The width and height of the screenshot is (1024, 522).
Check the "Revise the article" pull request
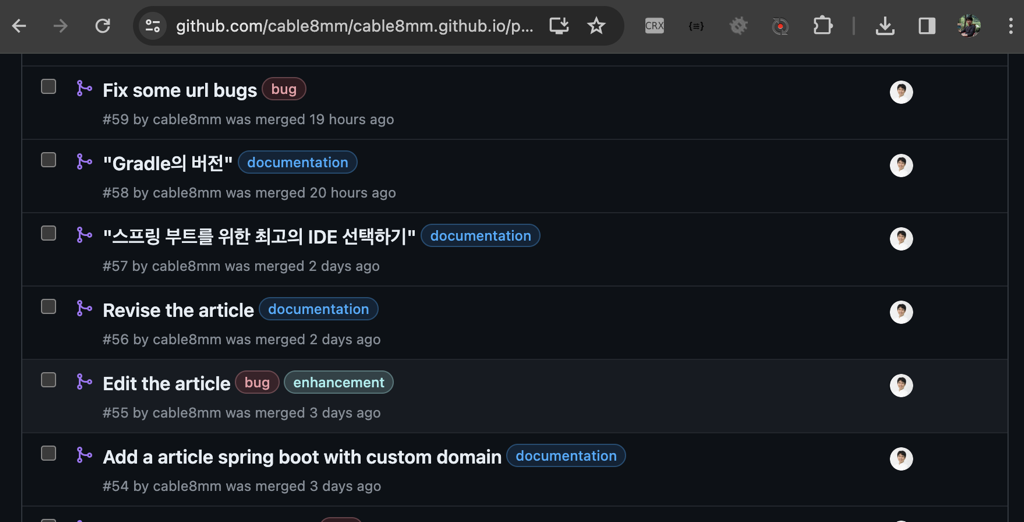(x=48, y=307)
